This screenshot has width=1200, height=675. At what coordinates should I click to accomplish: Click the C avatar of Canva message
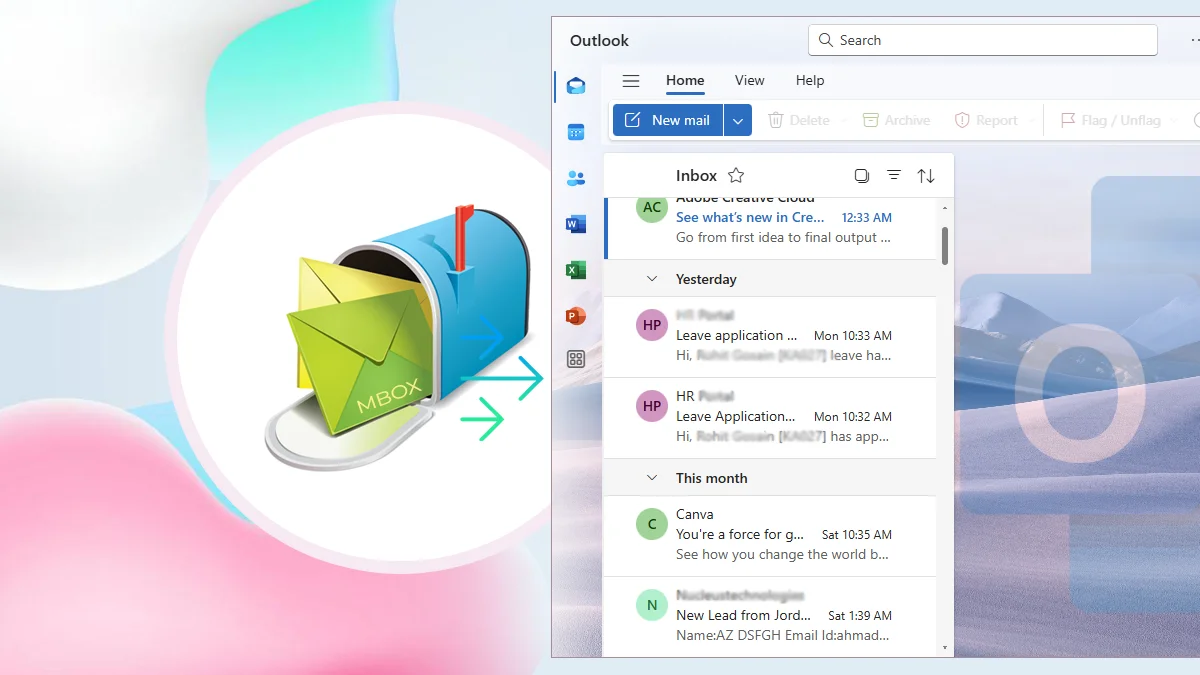(652, 524)
